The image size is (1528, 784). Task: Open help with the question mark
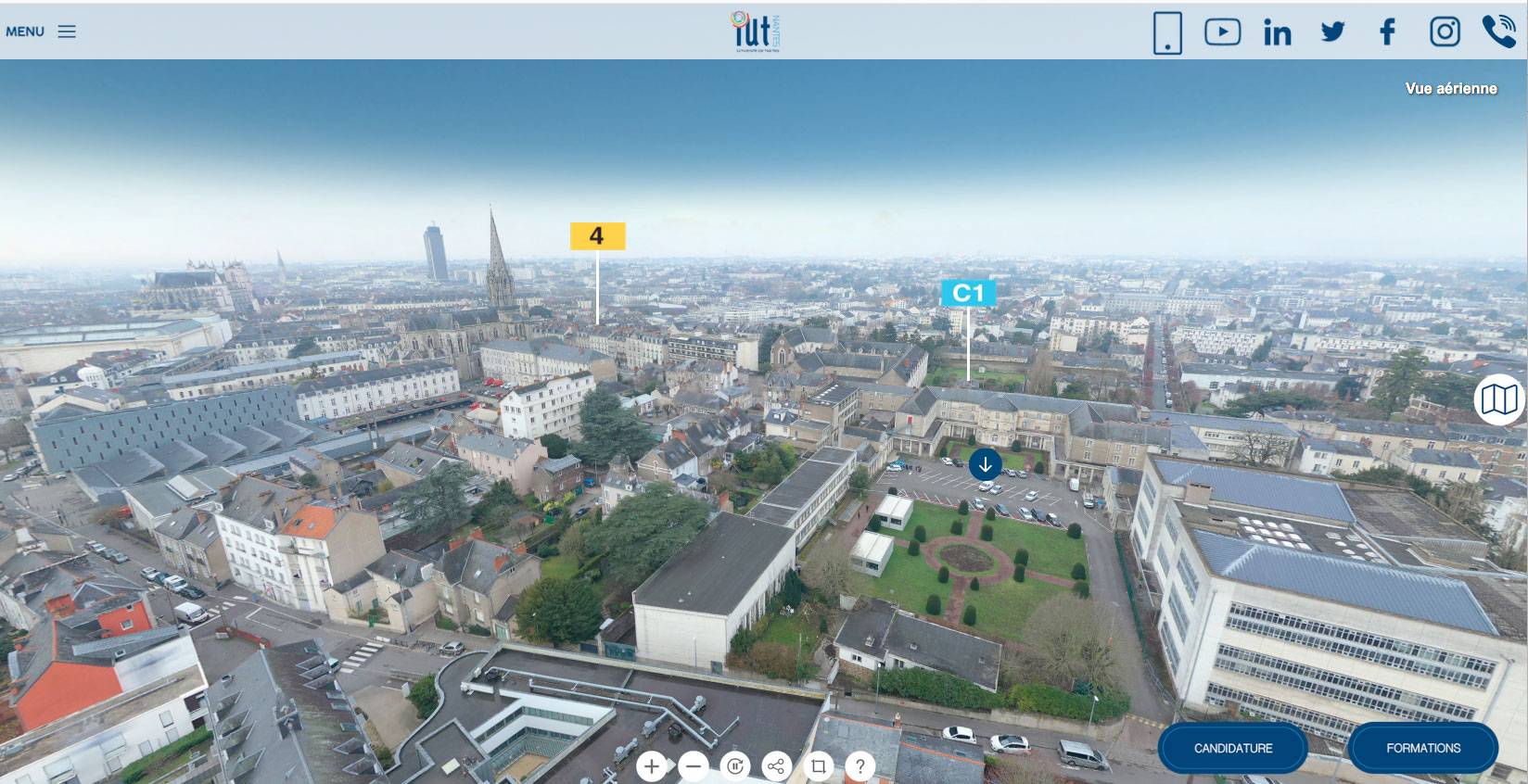coord(859,766)
